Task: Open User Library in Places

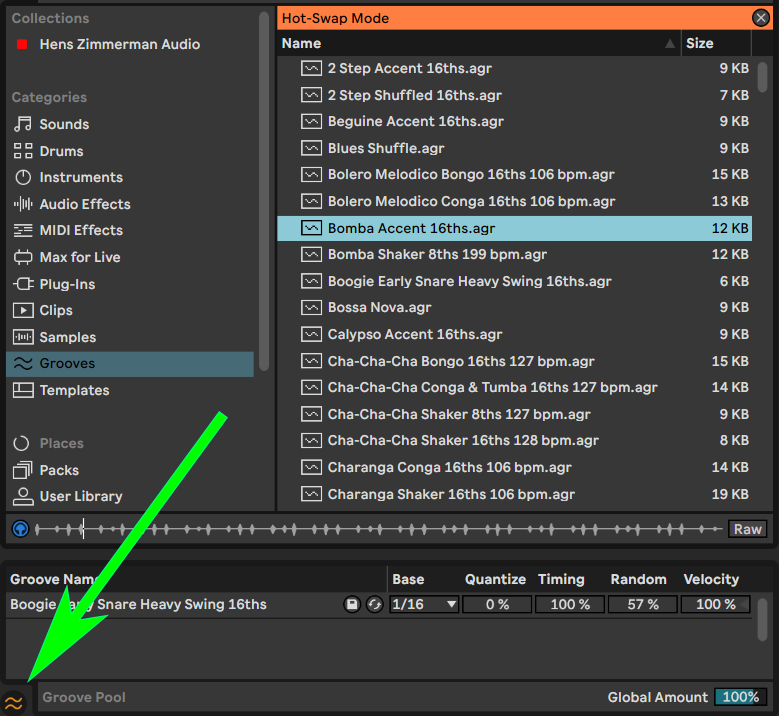Action: point(80,496)
